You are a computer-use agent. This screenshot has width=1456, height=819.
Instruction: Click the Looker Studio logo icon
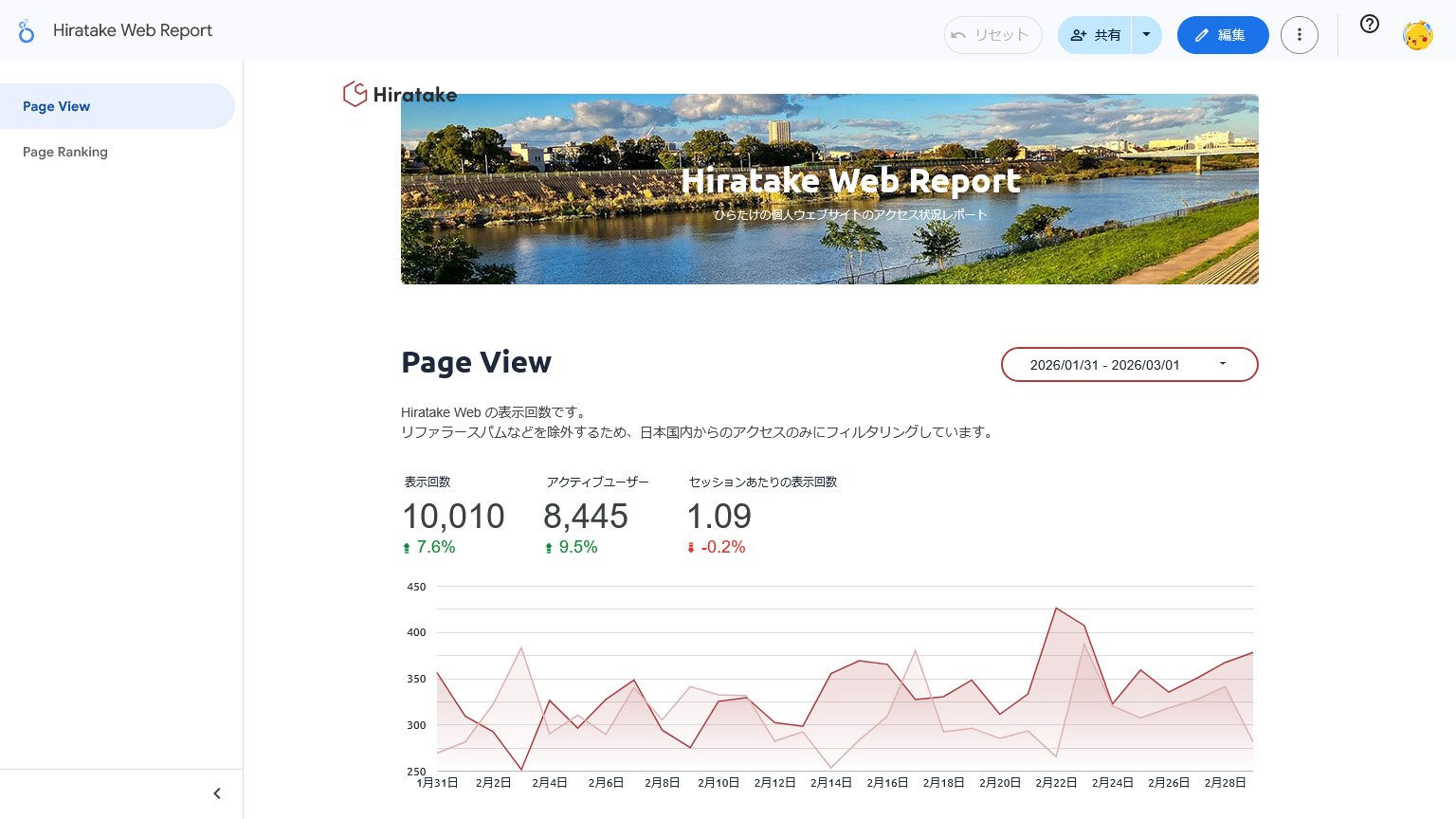[26, 30]
